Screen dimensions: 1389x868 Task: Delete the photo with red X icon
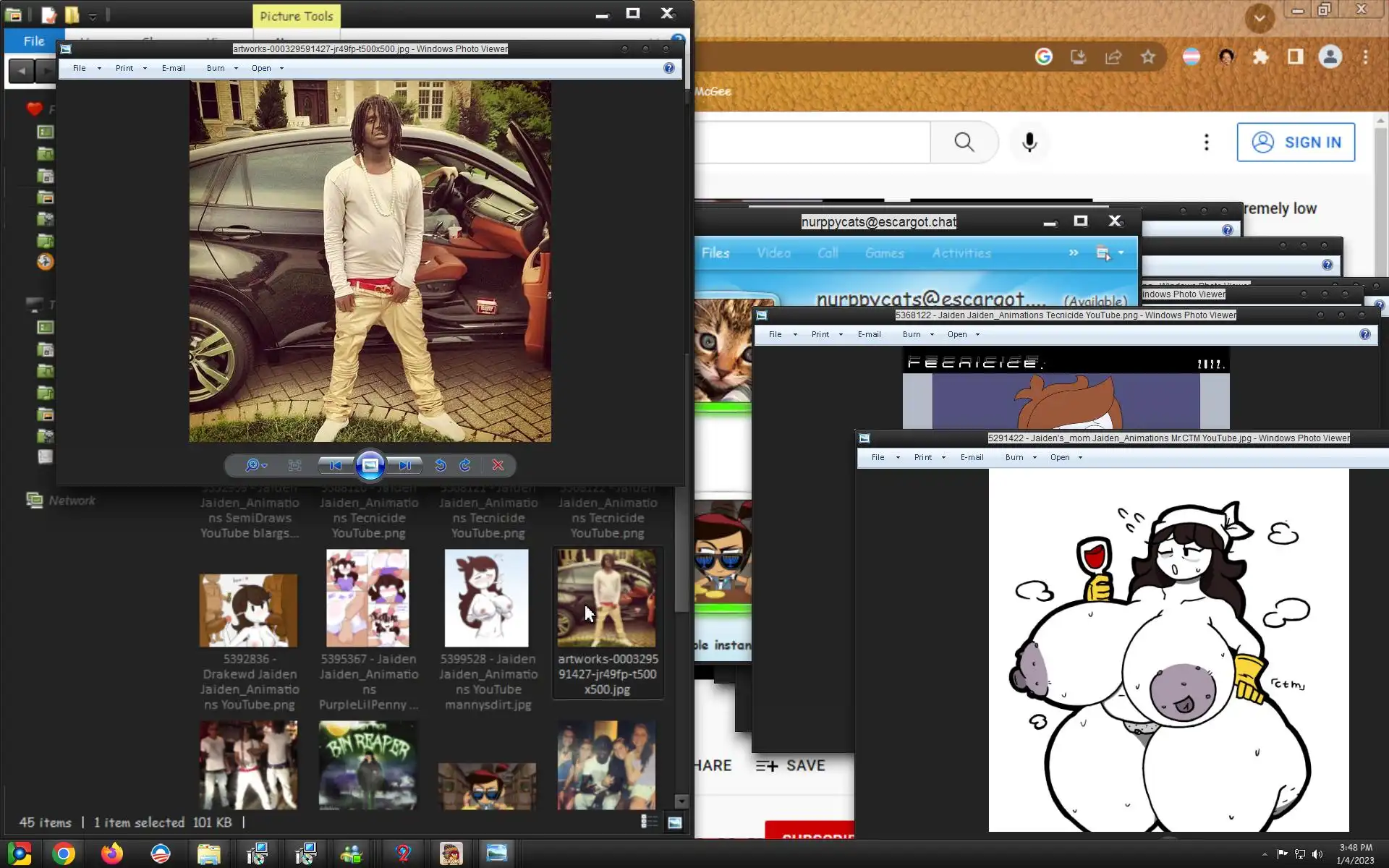click(498, 465)
